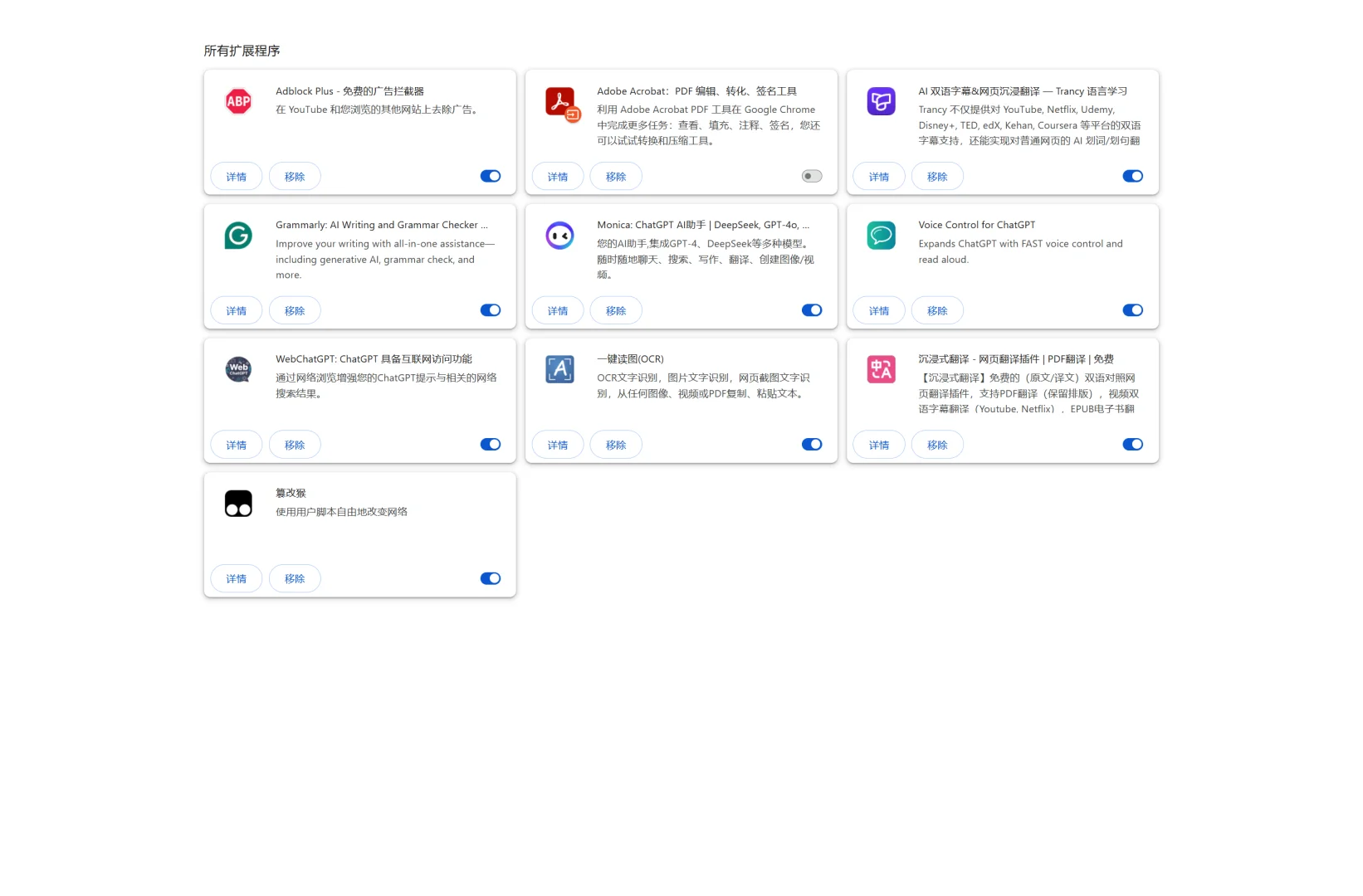Disable the 一键读图(OCR) toggle
Viewport: 1363px width, 896px height.
point(812,445)
